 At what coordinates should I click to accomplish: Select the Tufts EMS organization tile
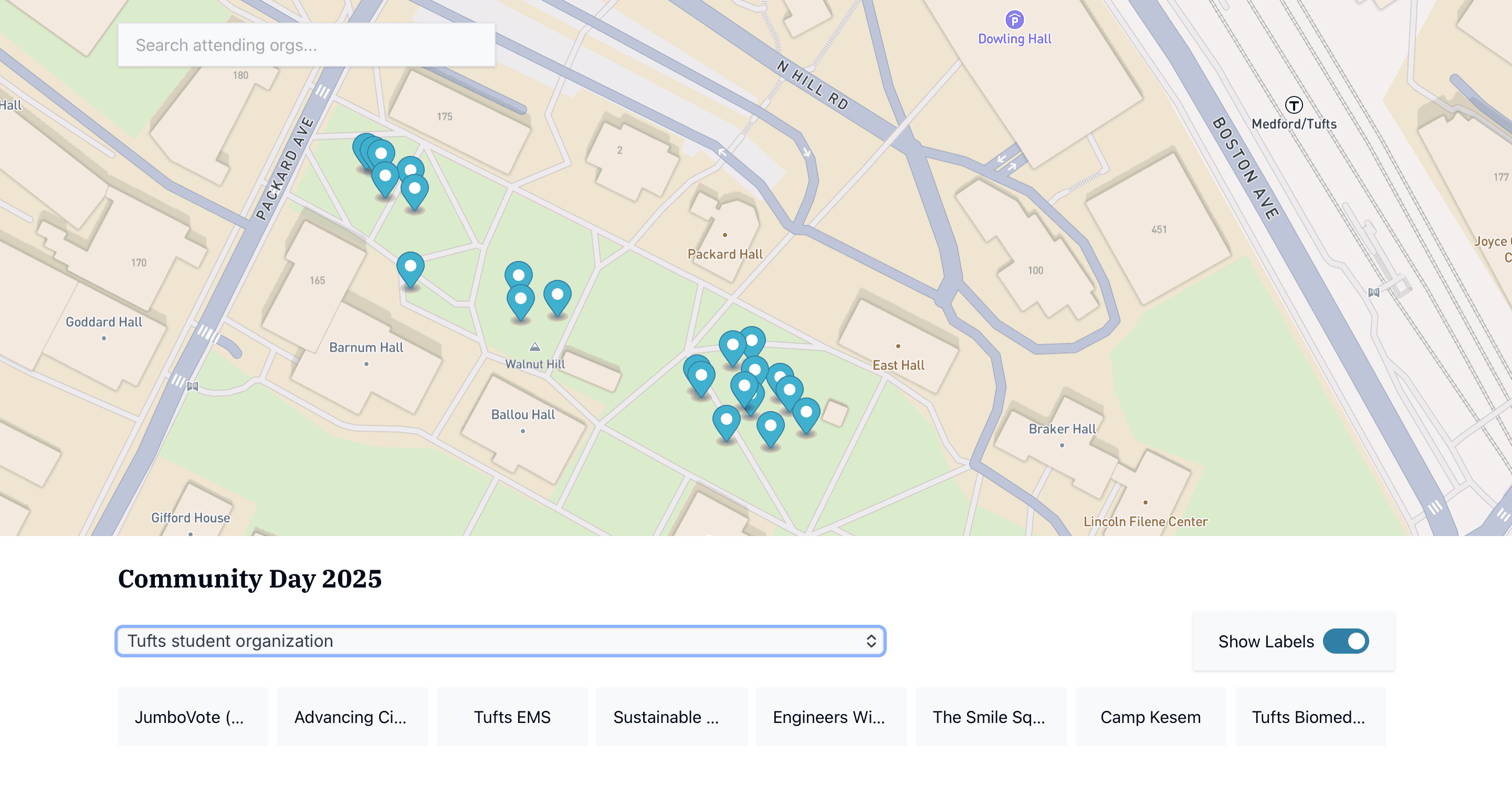512,717
